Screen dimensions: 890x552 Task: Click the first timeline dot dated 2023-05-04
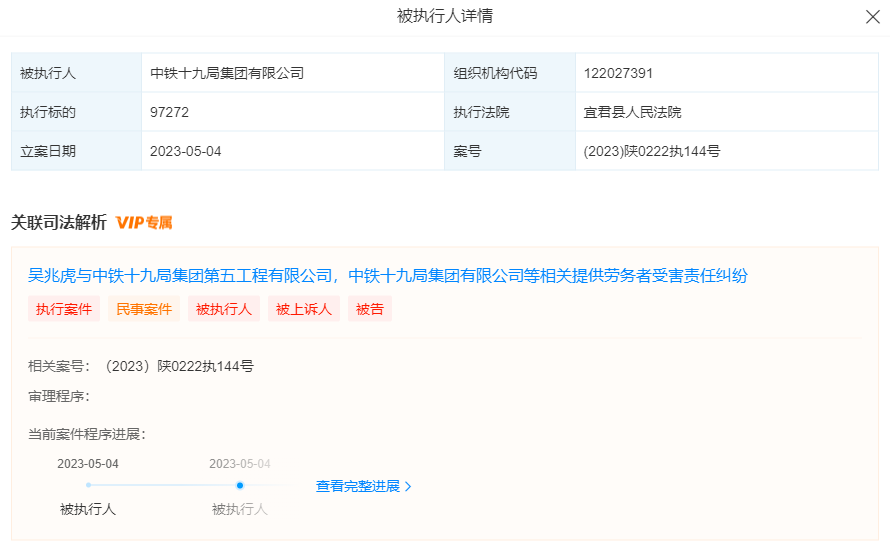(x=89, y=485)
